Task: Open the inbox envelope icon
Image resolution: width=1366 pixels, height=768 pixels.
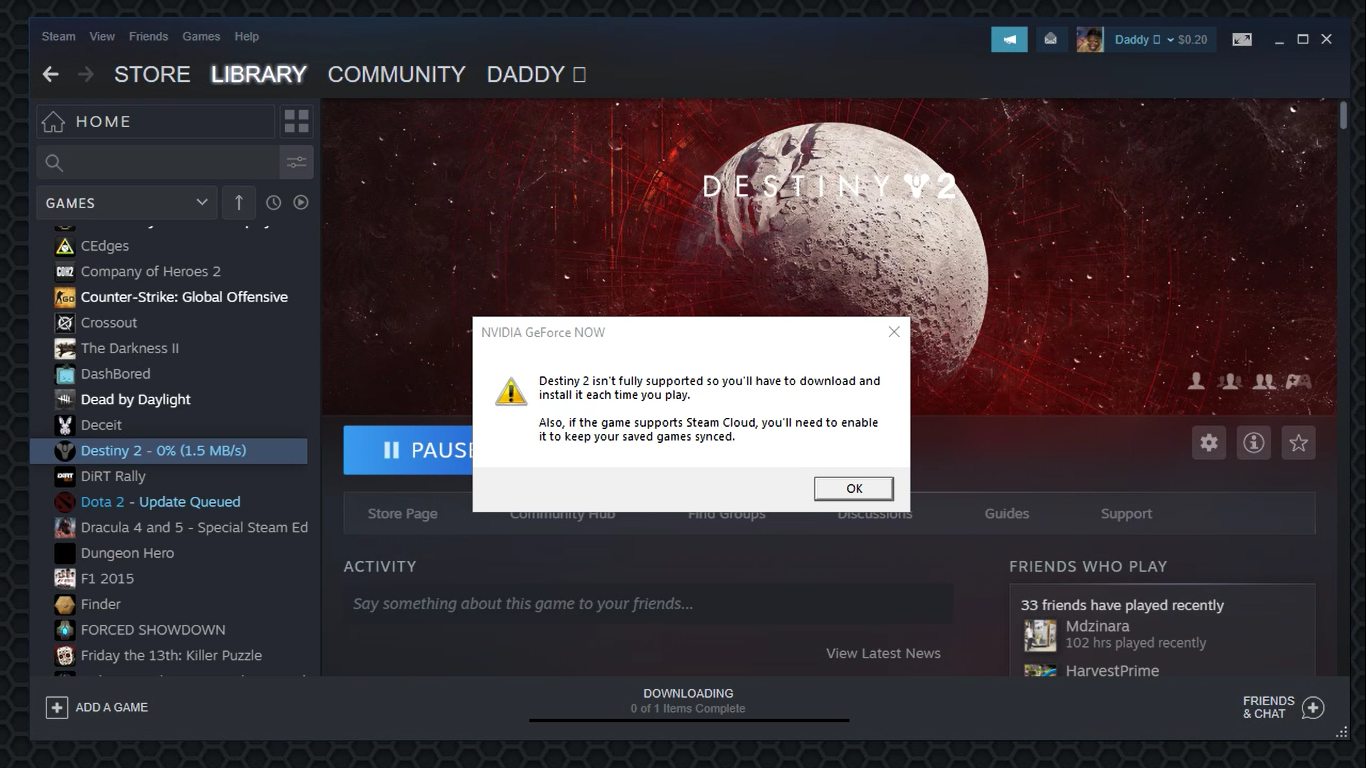Action: click(x=1050, y=39)
